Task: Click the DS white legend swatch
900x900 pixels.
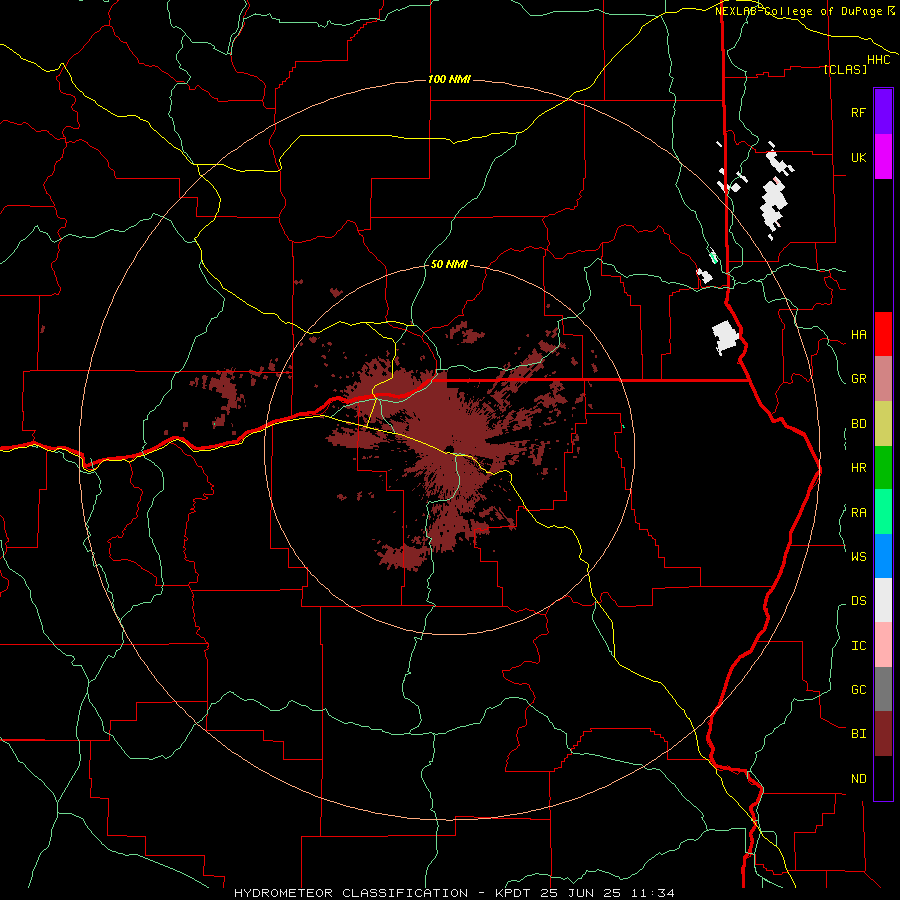Action: (x=883, y=600)
